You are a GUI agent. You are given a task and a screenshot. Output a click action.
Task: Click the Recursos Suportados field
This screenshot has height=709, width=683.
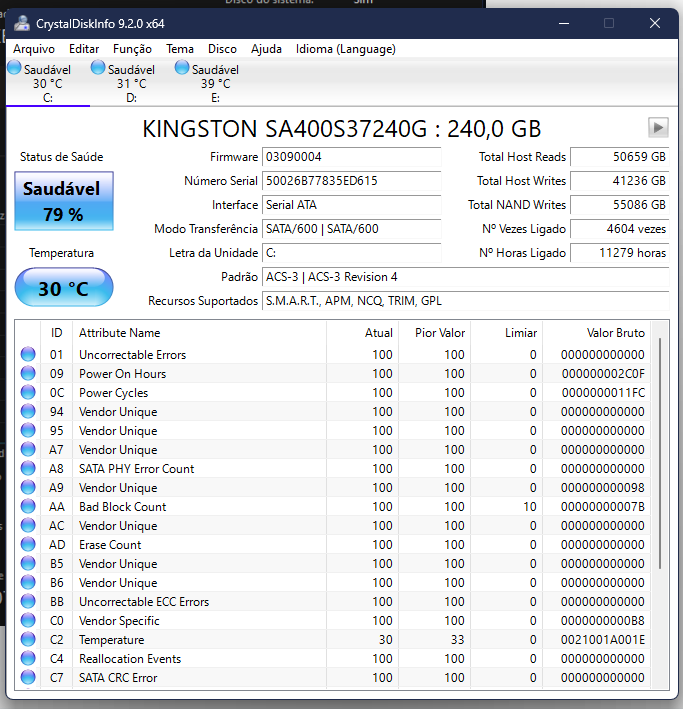pyautogui.click(x=465, y=301)
